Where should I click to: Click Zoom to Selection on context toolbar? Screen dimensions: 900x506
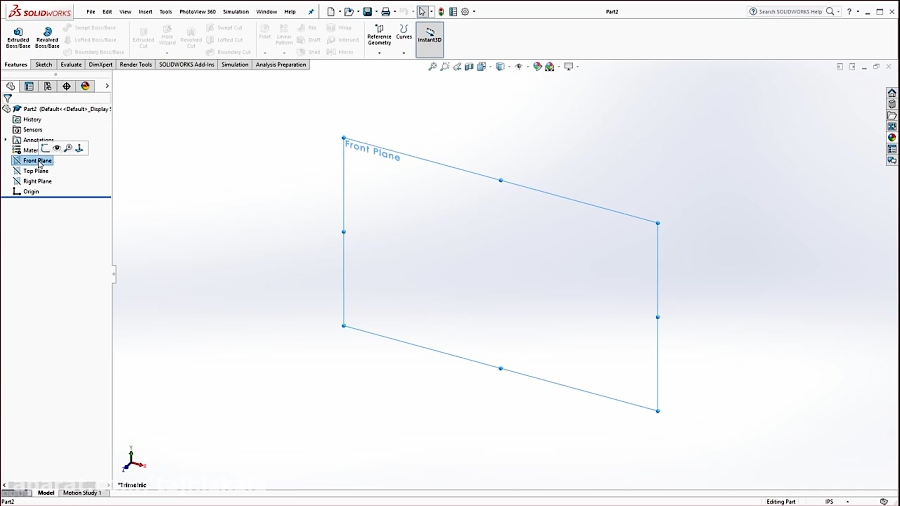tap(68, 149)
